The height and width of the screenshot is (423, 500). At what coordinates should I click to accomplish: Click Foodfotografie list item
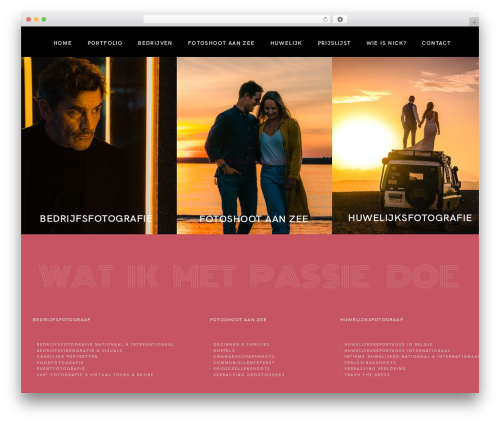[58, 362]
